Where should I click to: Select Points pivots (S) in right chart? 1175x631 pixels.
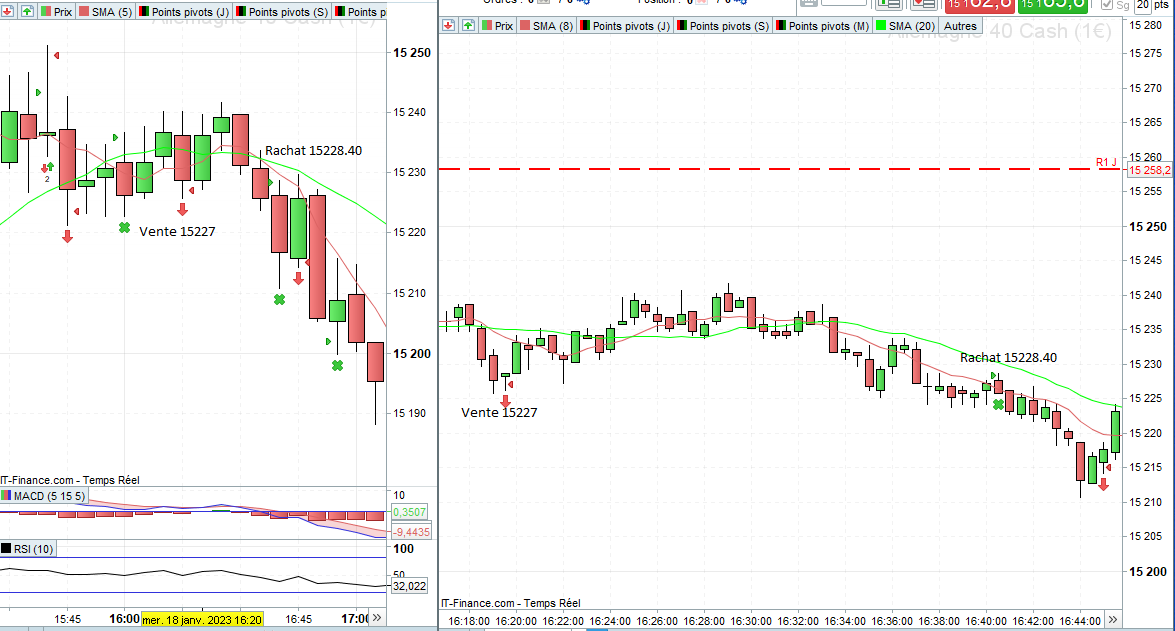click(722, 25)
